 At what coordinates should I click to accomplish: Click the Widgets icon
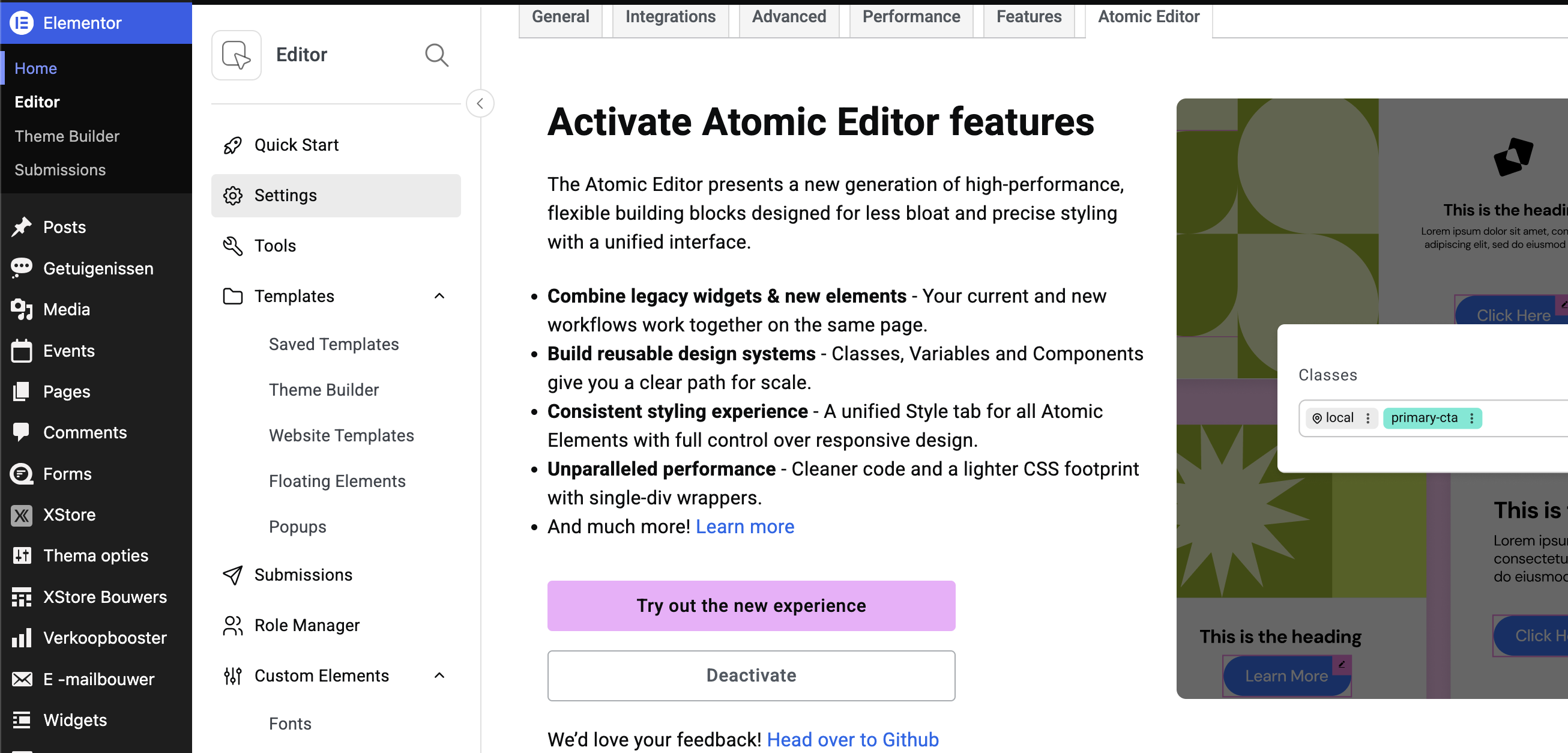pos(22,720)
